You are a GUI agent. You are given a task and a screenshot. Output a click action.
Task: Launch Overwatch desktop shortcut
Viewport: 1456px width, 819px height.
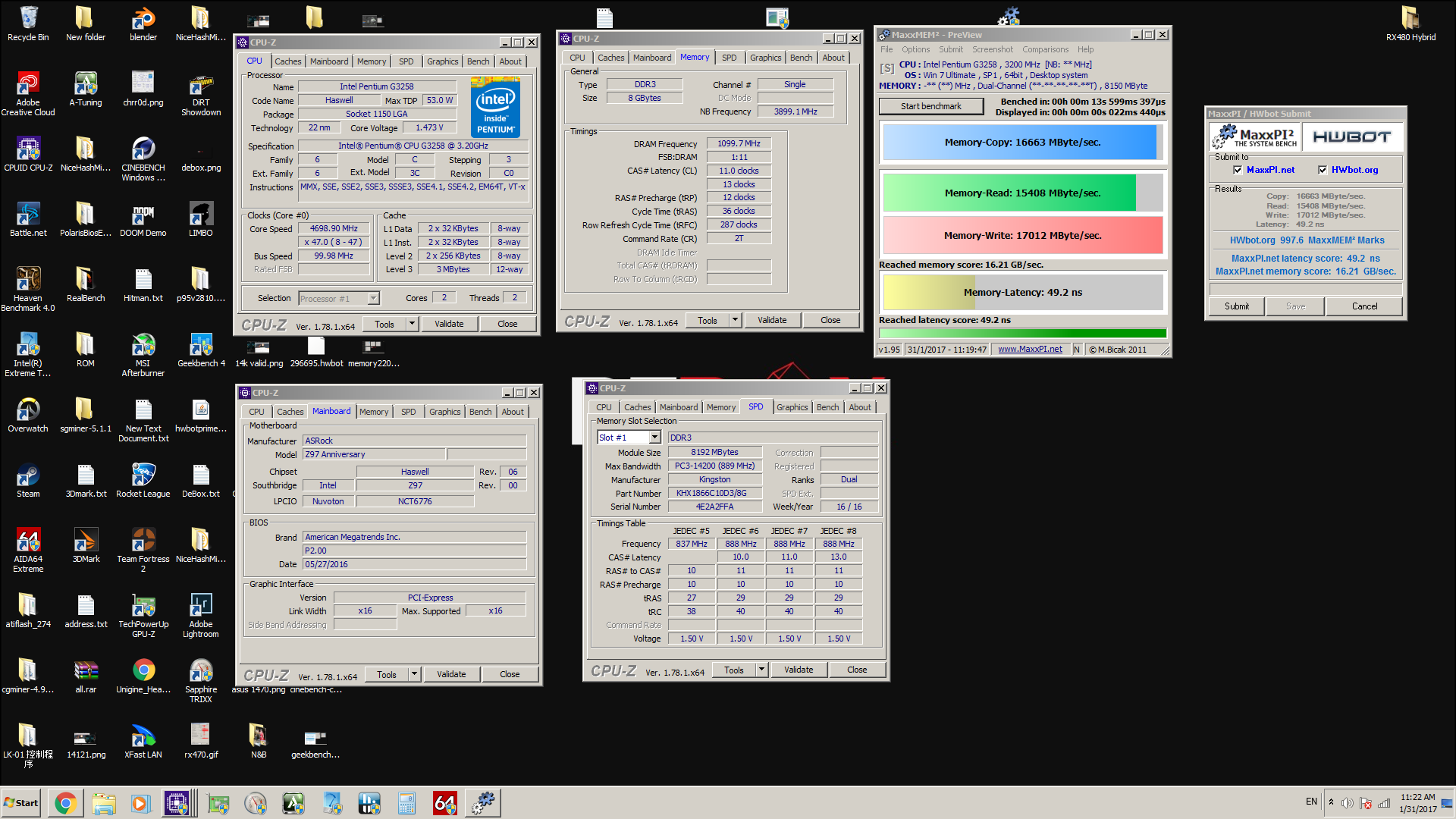pyautogui.click(x=28, y=416)
